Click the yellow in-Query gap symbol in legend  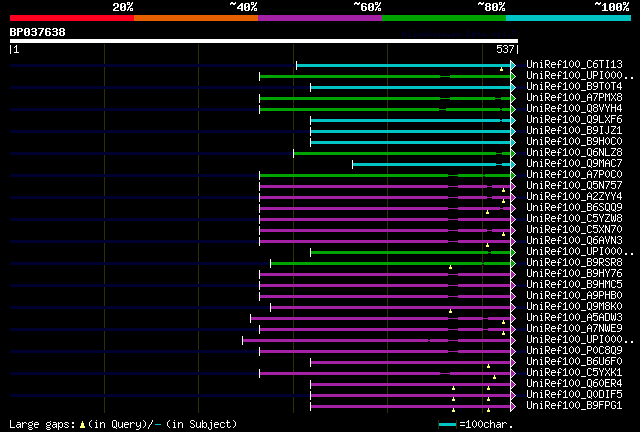[82, 425]
